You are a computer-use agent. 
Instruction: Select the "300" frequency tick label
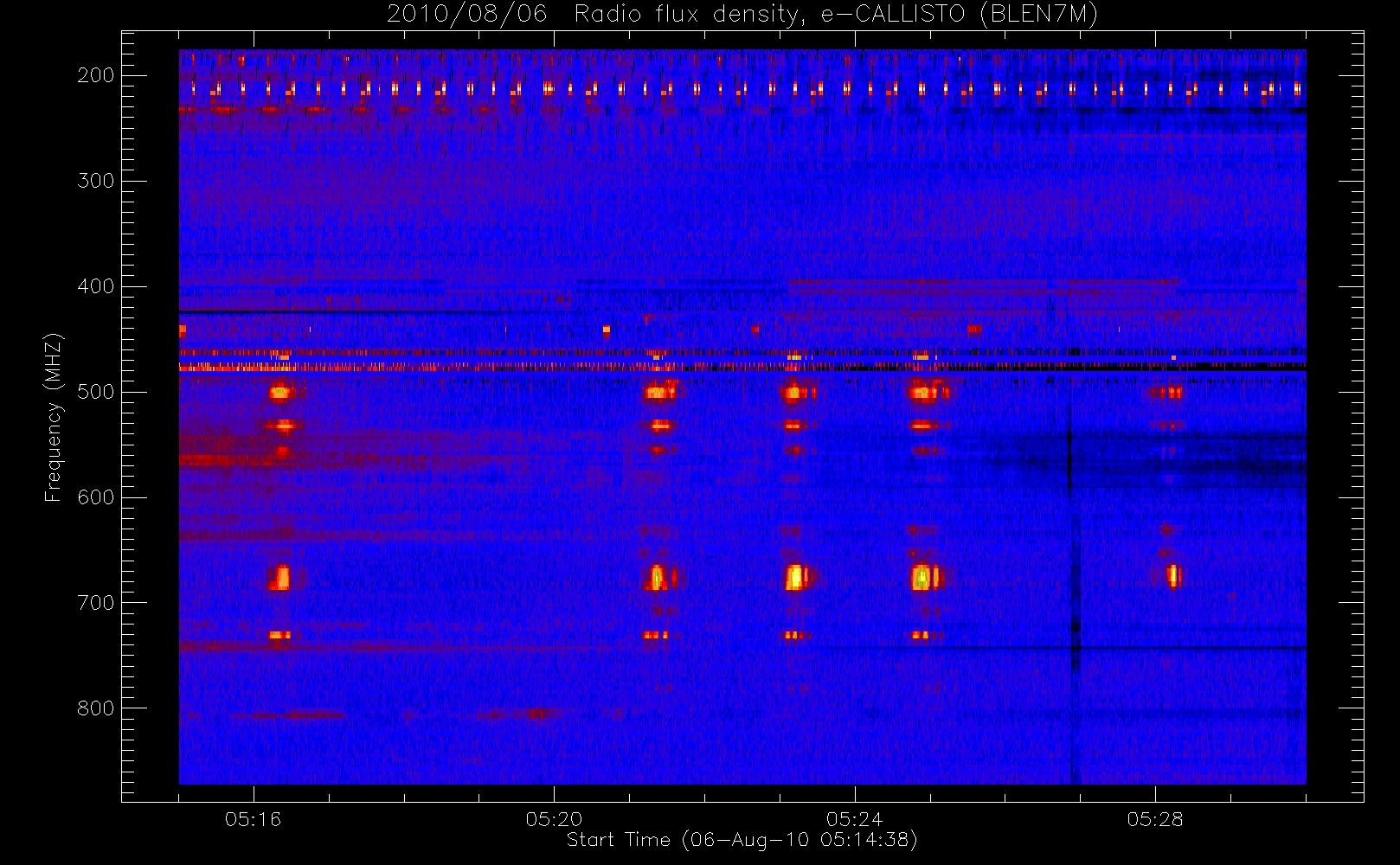tap(96, 181)
